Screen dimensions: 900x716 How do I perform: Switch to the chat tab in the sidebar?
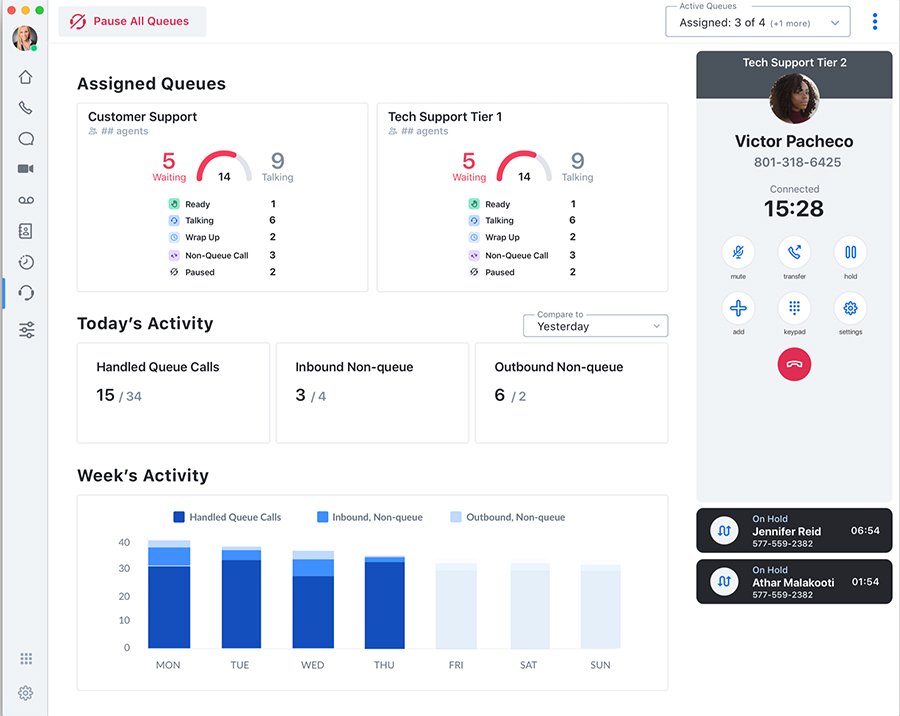(x=25, y=138)
